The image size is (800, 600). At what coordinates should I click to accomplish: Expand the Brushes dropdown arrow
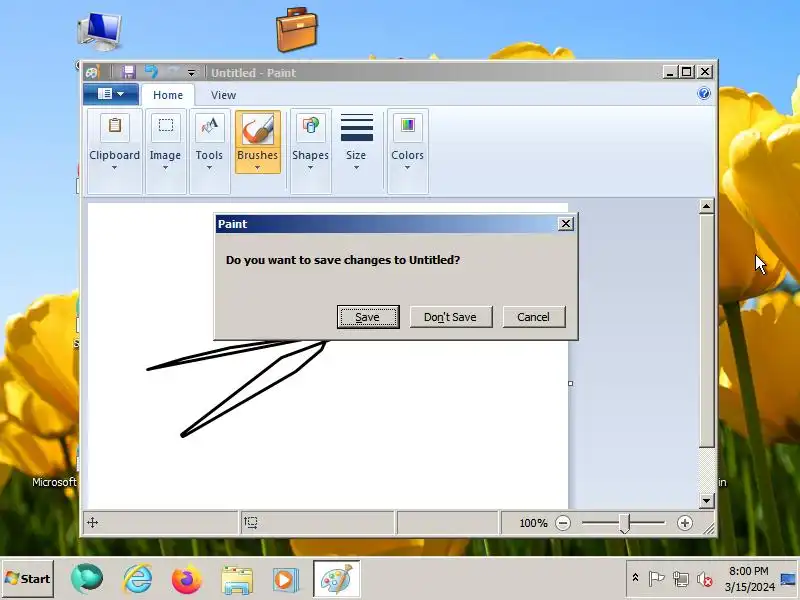(x=258, y=167)
